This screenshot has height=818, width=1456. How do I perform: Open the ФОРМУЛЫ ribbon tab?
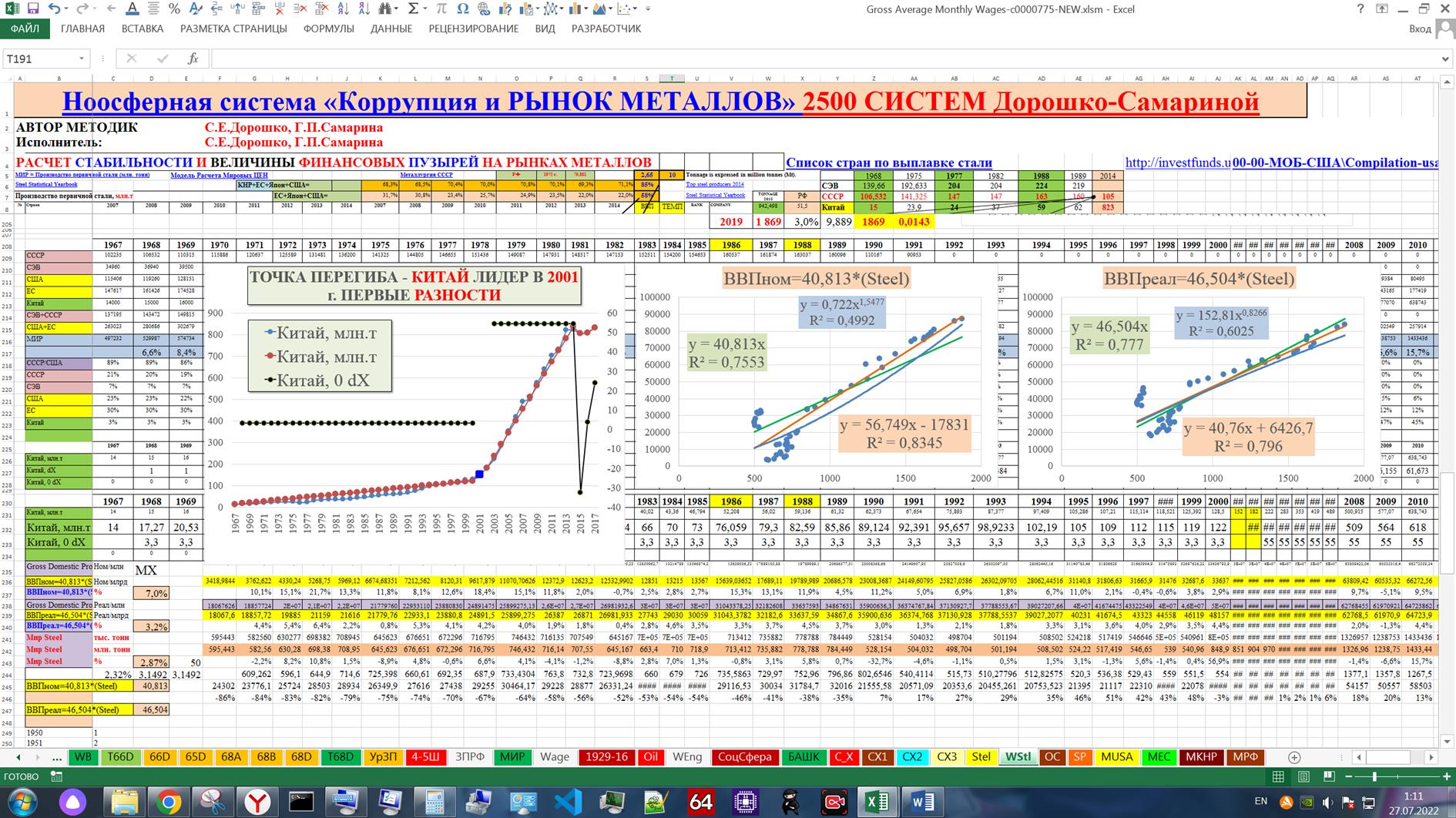[x=328, y=28]
